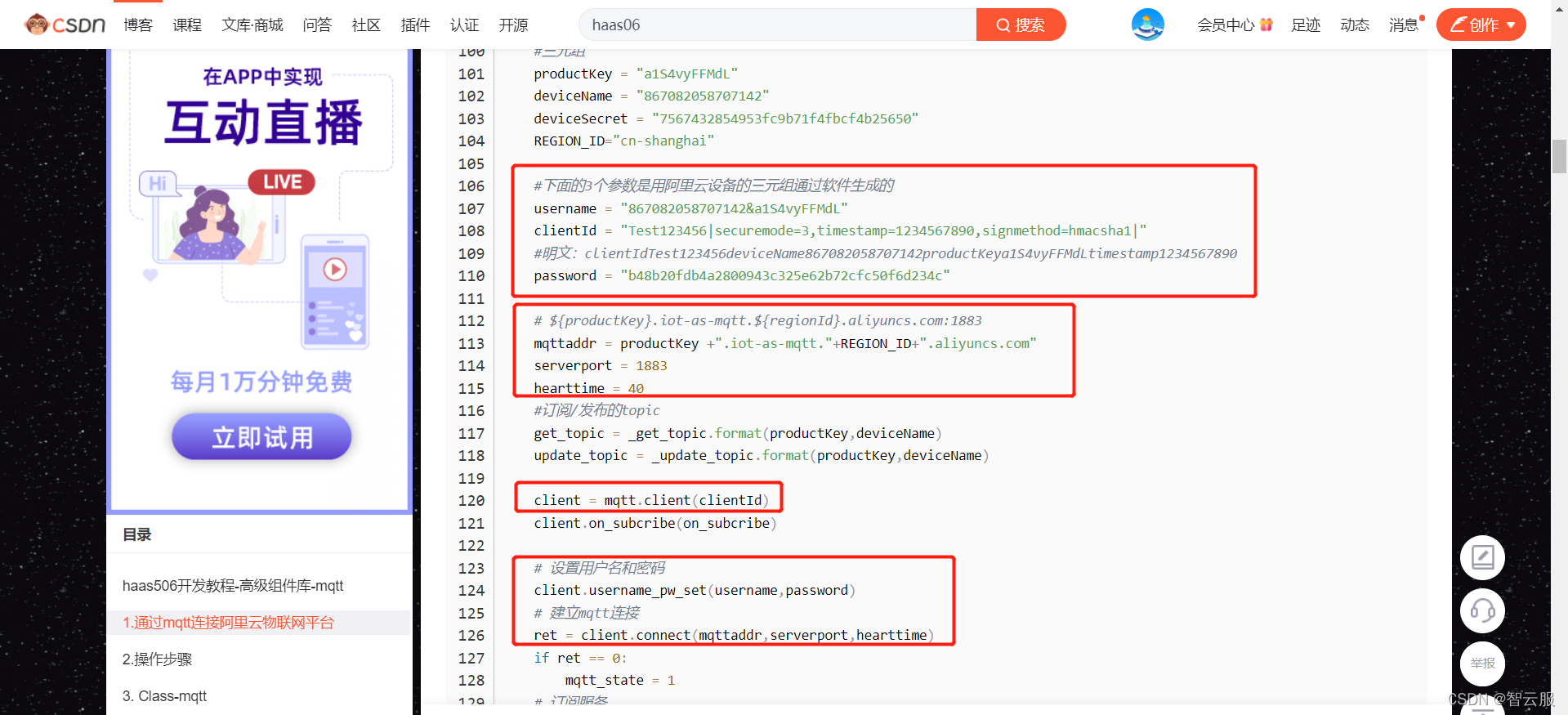Viewport: 1568px width, 715px height.
Task: Jump to section 3. Class-mqtt
Action: click(x=164, y=695)
